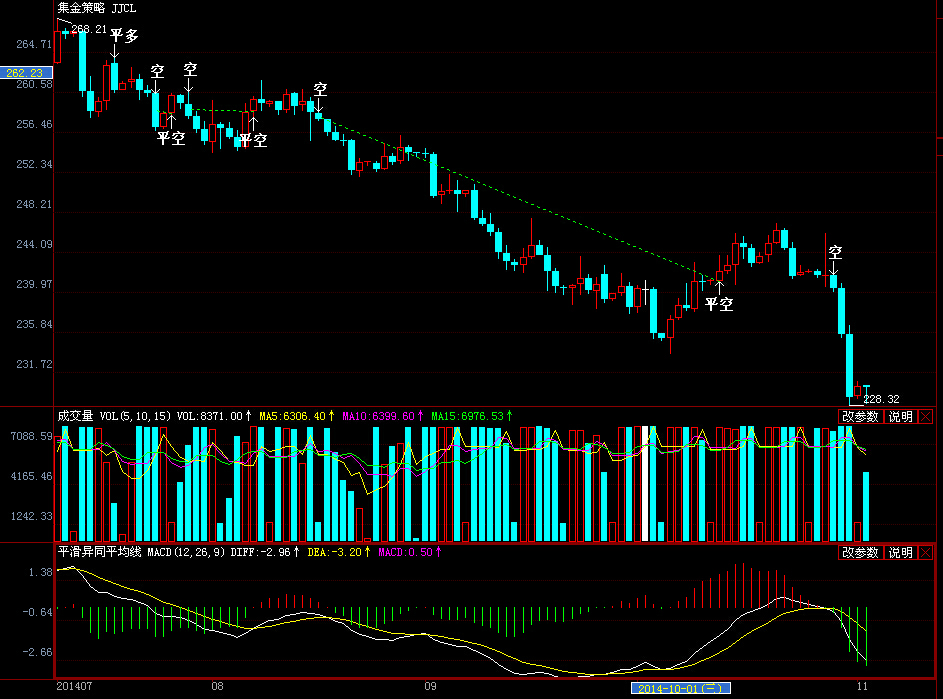Click the MA15:6976.53 value
943x699 pixels.
467,416
